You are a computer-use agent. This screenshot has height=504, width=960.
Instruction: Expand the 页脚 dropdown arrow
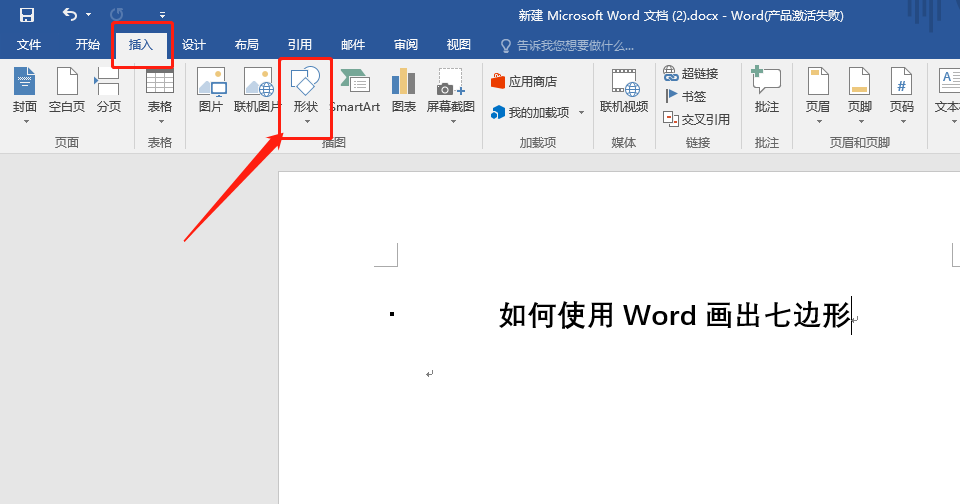click(x=860, y=121)
